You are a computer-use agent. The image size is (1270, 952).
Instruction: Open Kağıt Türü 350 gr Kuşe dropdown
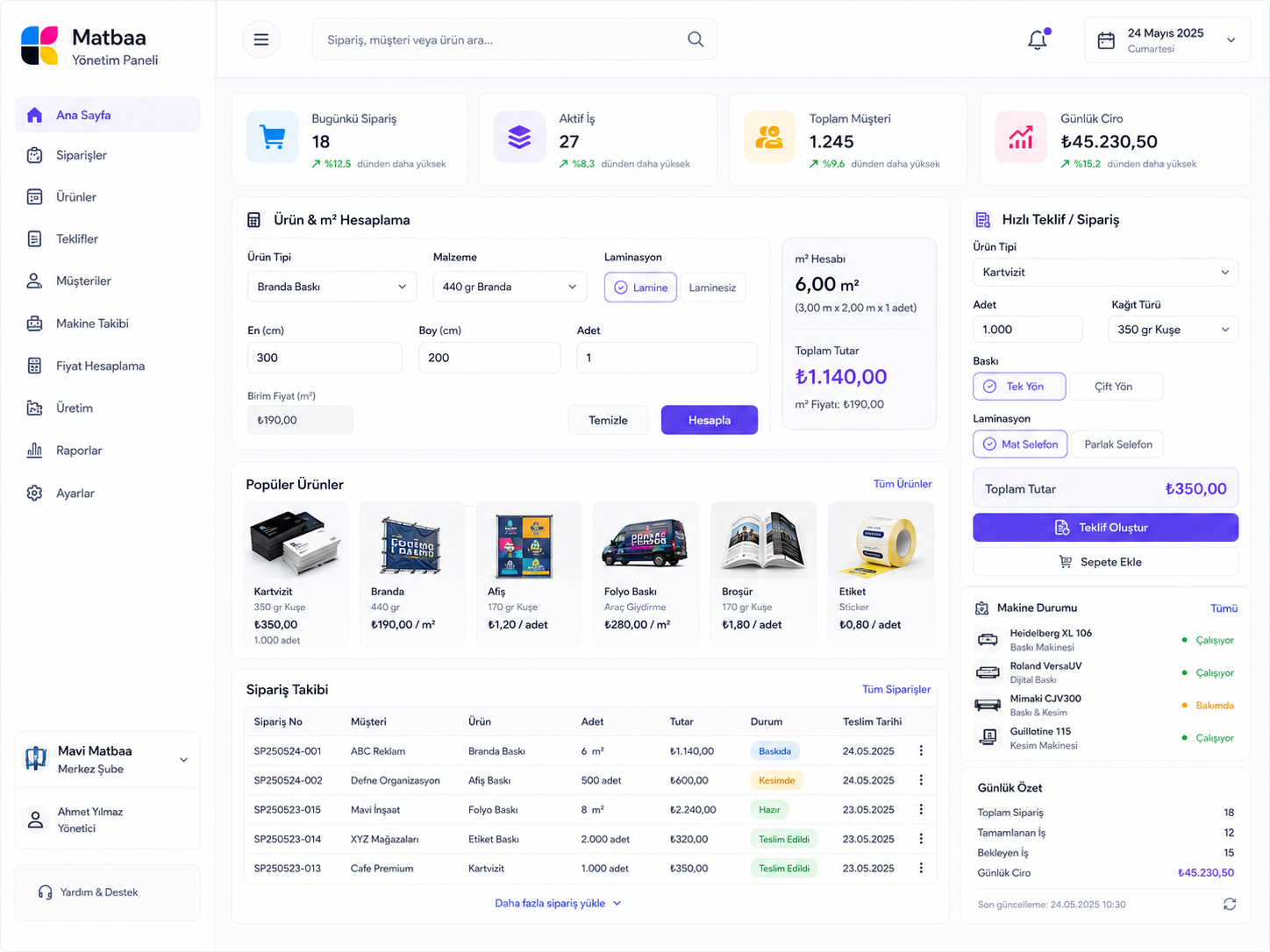pyautogui.click(x=1173, y=330)
